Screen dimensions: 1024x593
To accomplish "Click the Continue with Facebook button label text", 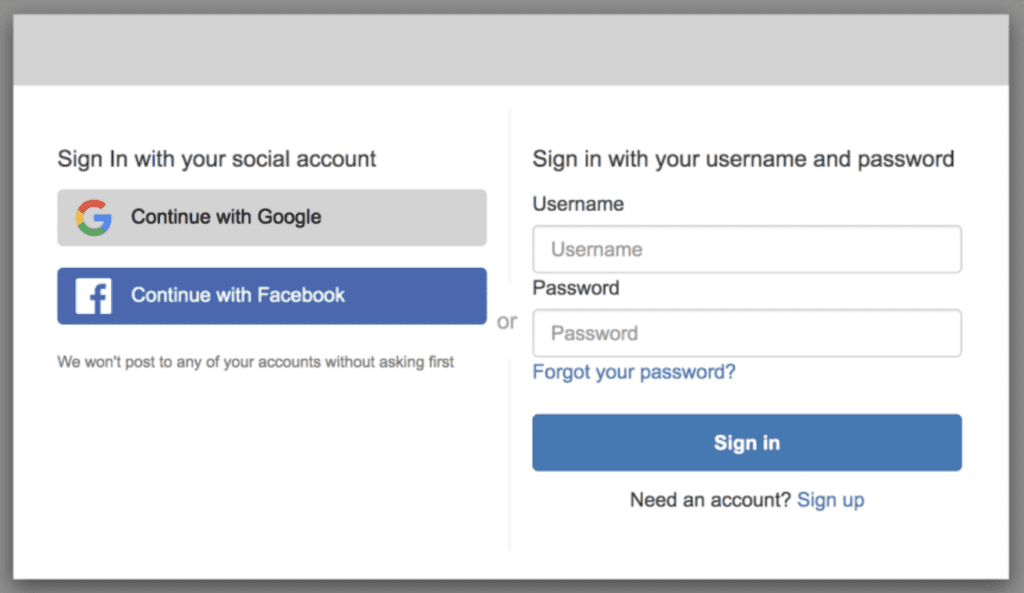I will click(x=237, y=295).
